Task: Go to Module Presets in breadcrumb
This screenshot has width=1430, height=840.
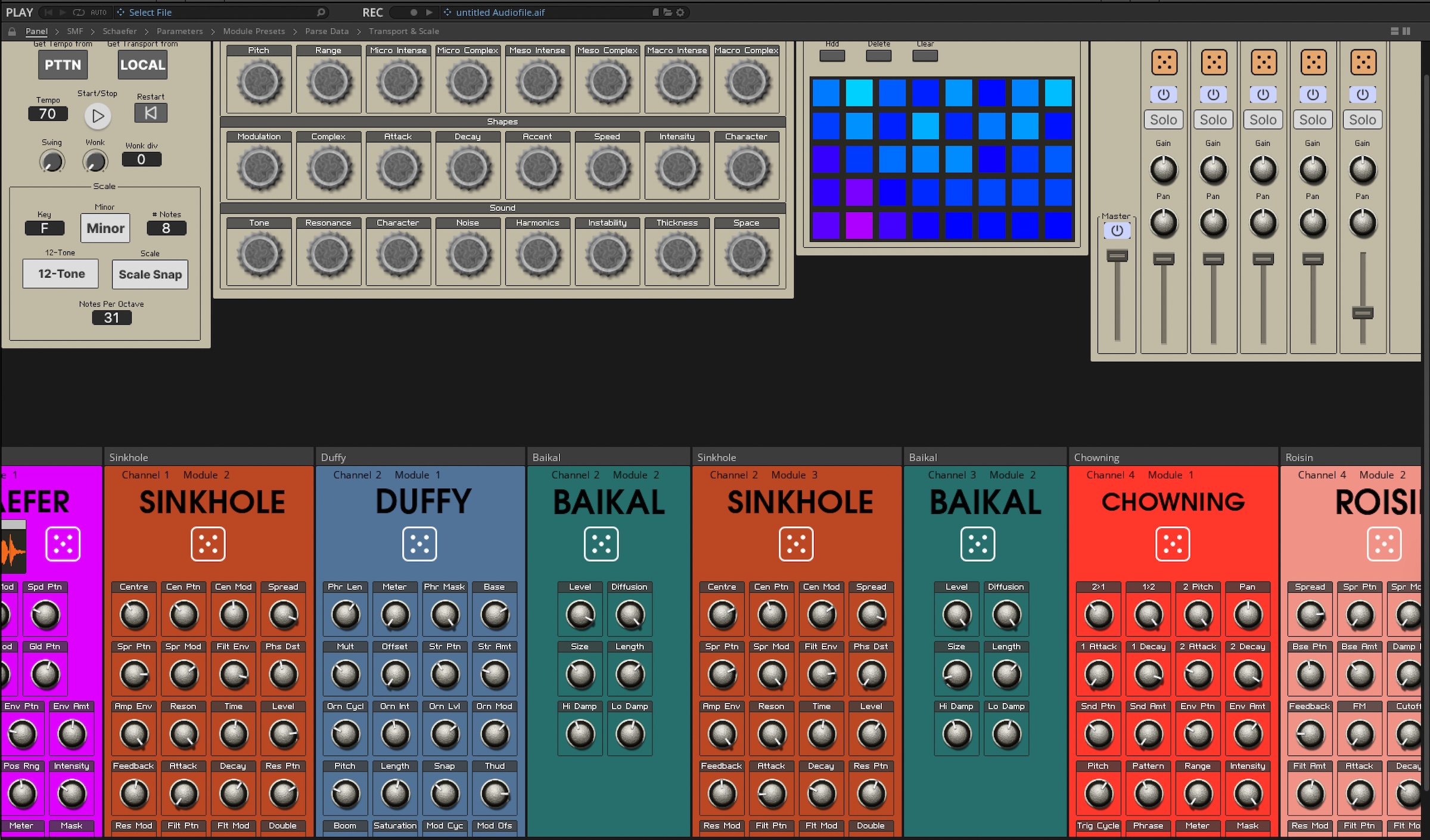Action: [x=254, y=32]
